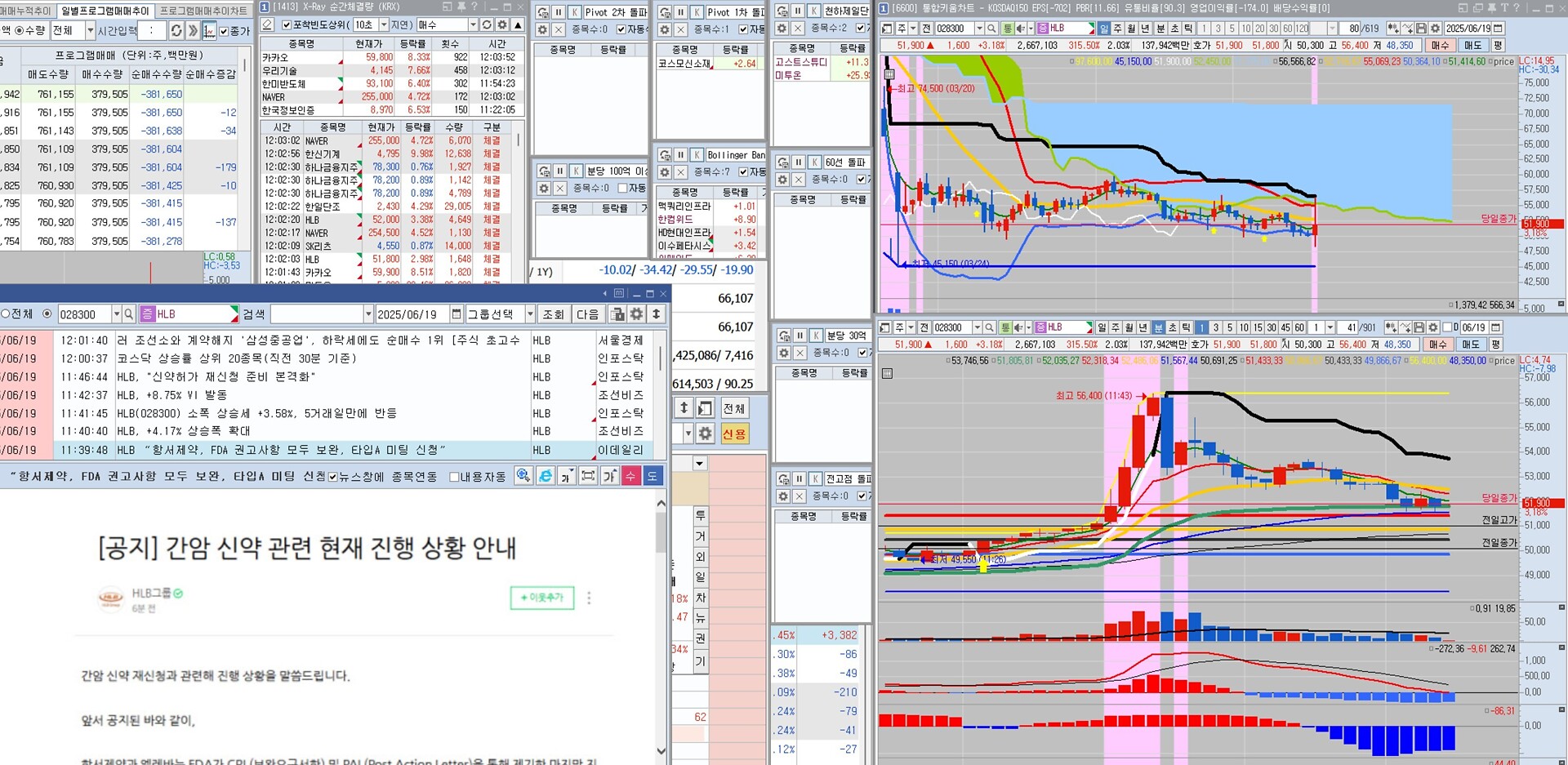Click the 조회 button in news window

pyautogui.click(x=554, y=314)
